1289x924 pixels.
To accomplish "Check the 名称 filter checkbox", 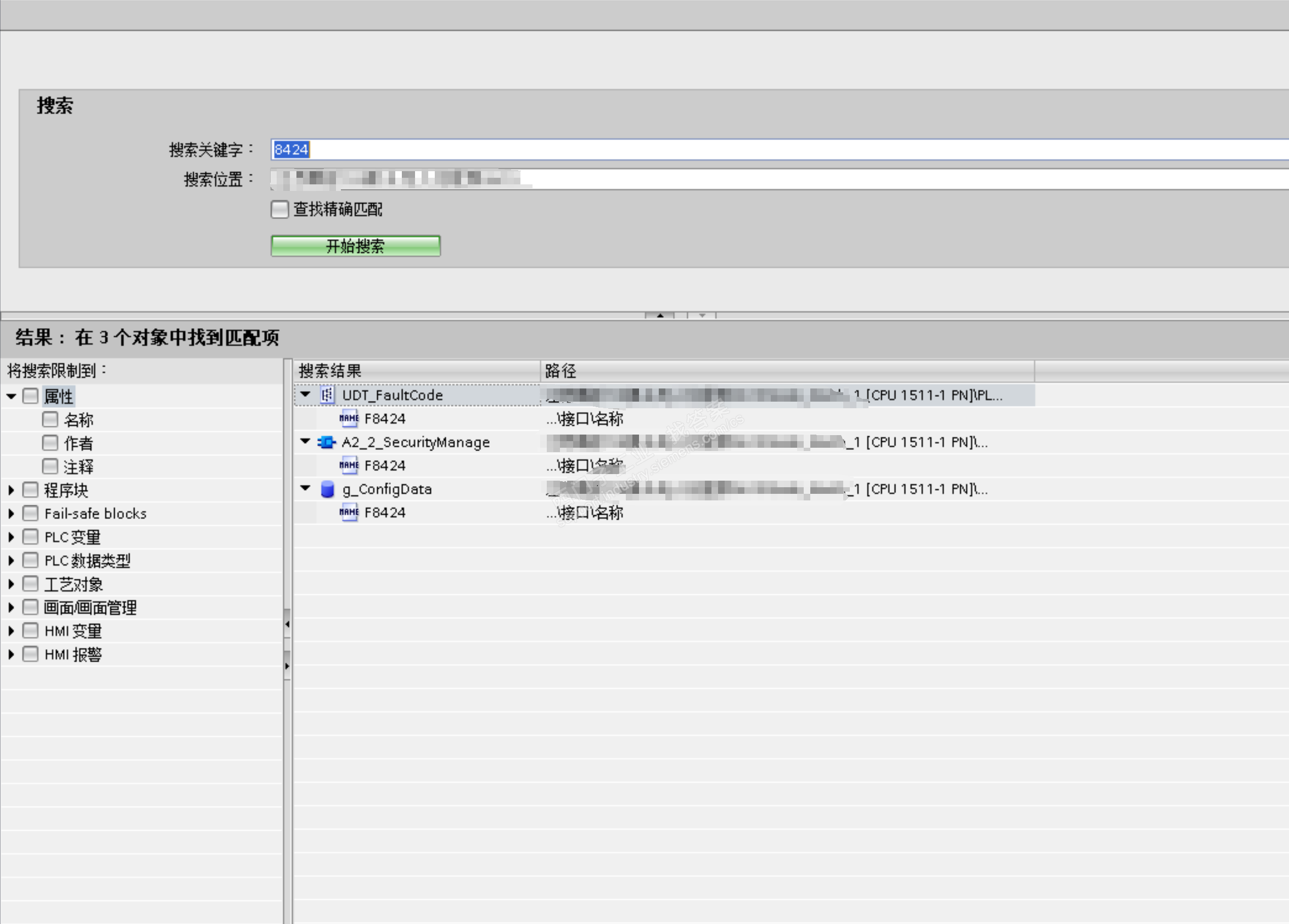I will coord(50,419).
